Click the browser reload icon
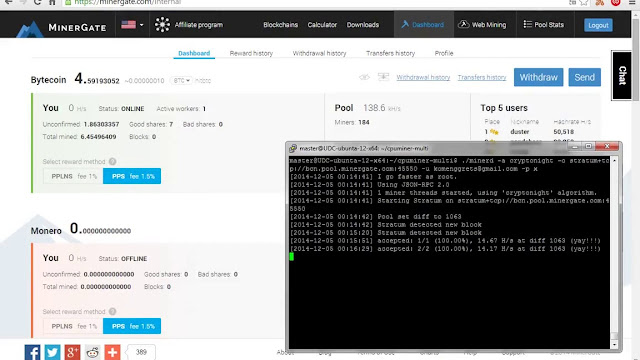This screenshot has width=640, height=360. click(x=37, y=2)
